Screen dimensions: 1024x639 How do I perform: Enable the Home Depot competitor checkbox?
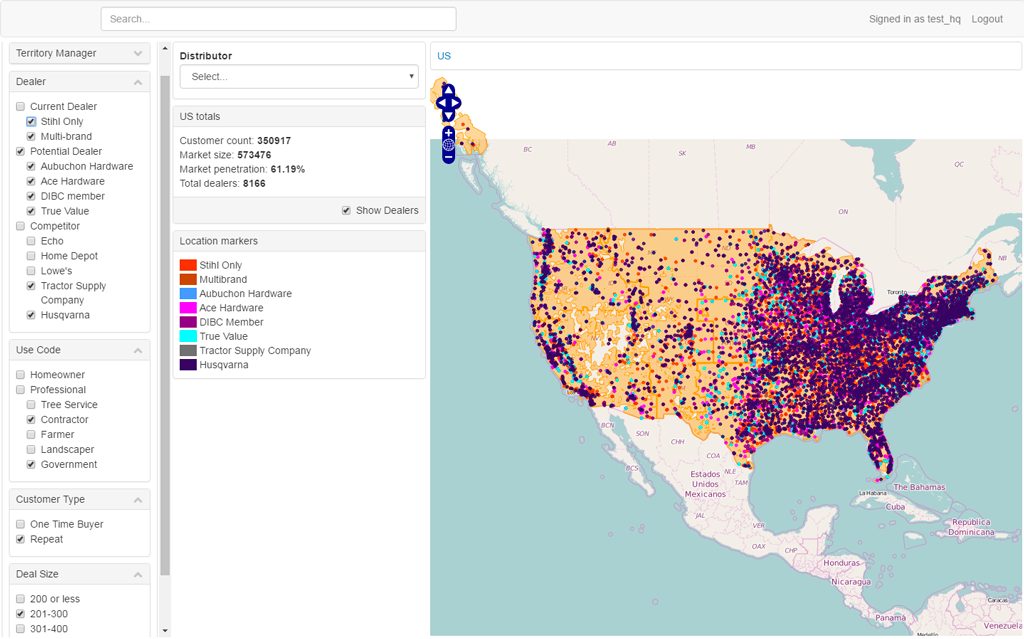click(x=32, y=256)
